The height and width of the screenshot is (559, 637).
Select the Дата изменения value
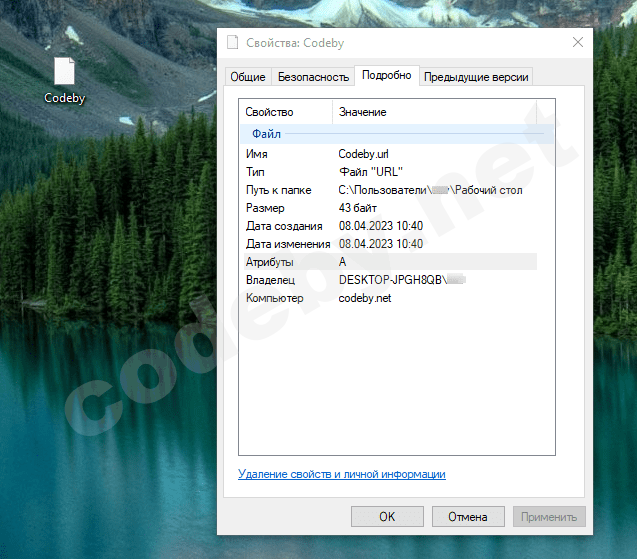click(x=381, y=244)
